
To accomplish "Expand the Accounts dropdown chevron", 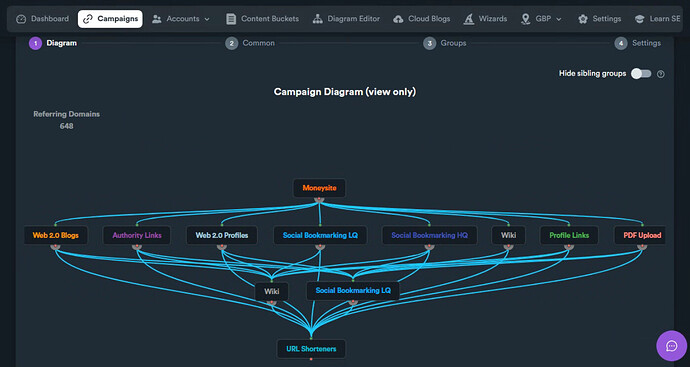I will click(x=207, y=19).
